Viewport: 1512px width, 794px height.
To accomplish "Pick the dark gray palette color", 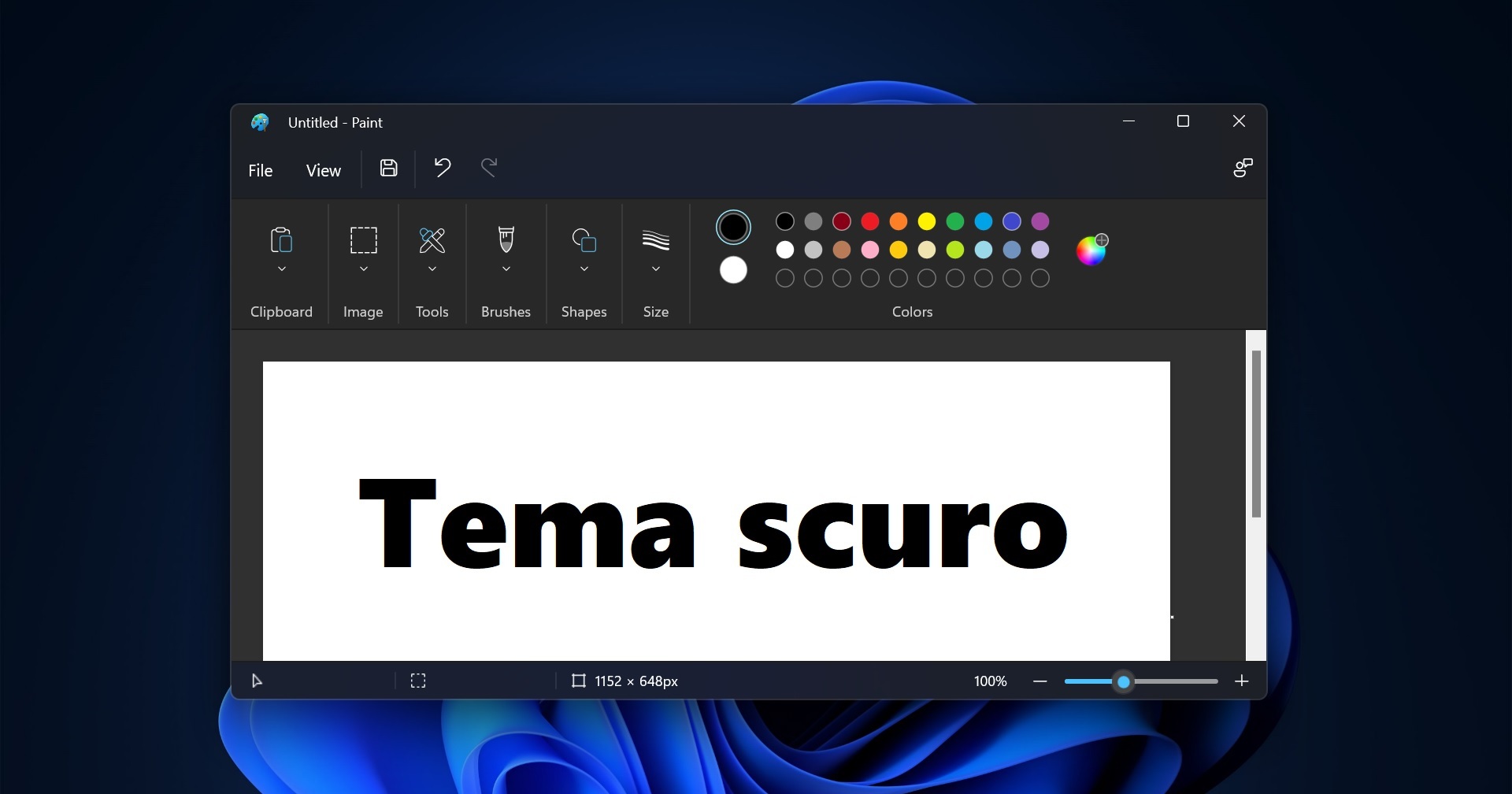I will [813, 221].
